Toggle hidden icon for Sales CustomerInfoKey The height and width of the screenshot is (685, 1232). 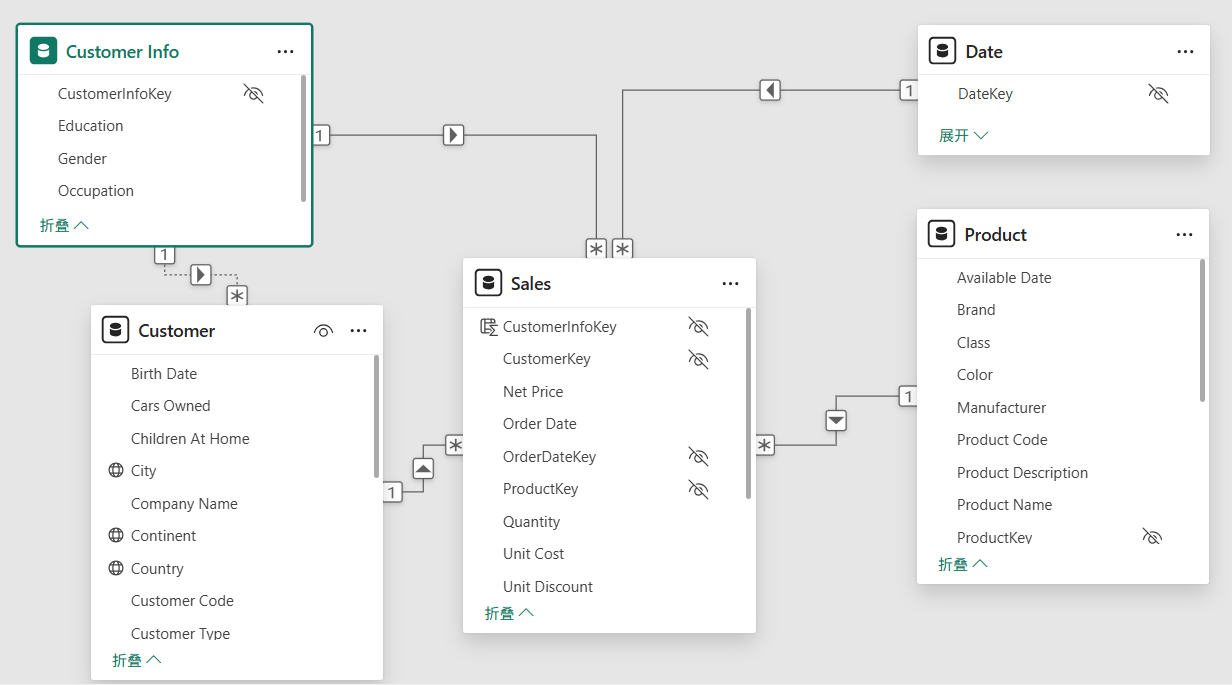click(698, 326)
